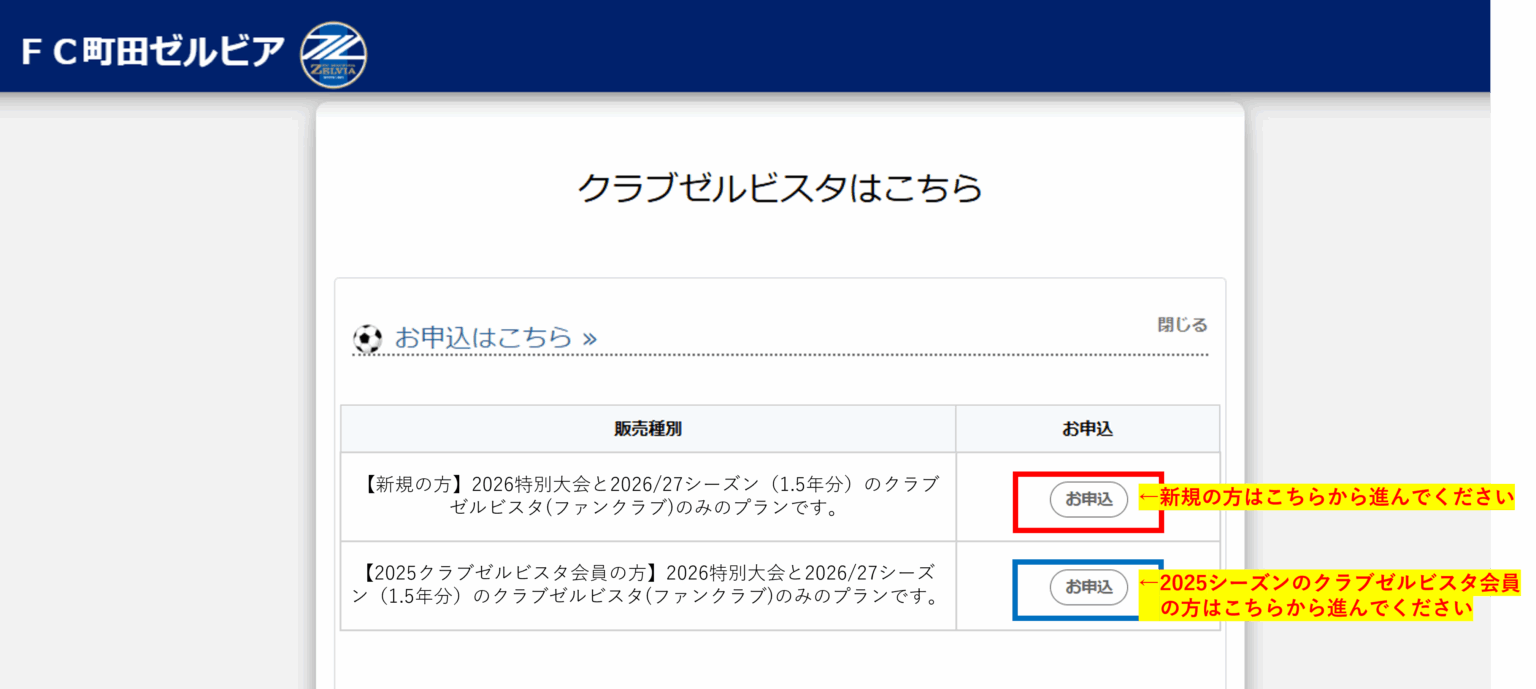Click the navy blue header bar
This screenshot has height=689, width=1536.
[x=900, y=46]
